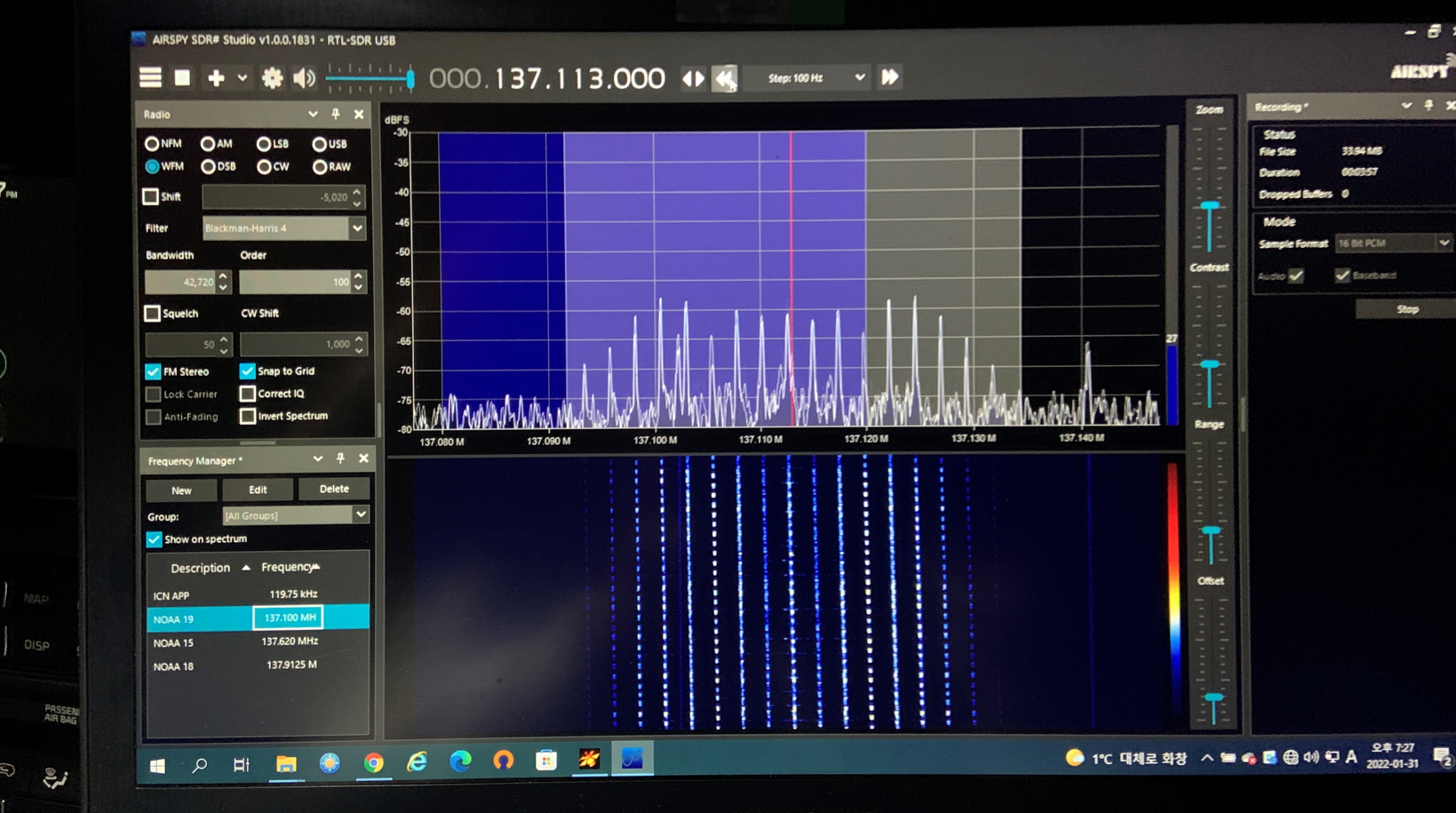
Task: Open Microsoft Store from the taskbar
Action: (x=546, y=761)
